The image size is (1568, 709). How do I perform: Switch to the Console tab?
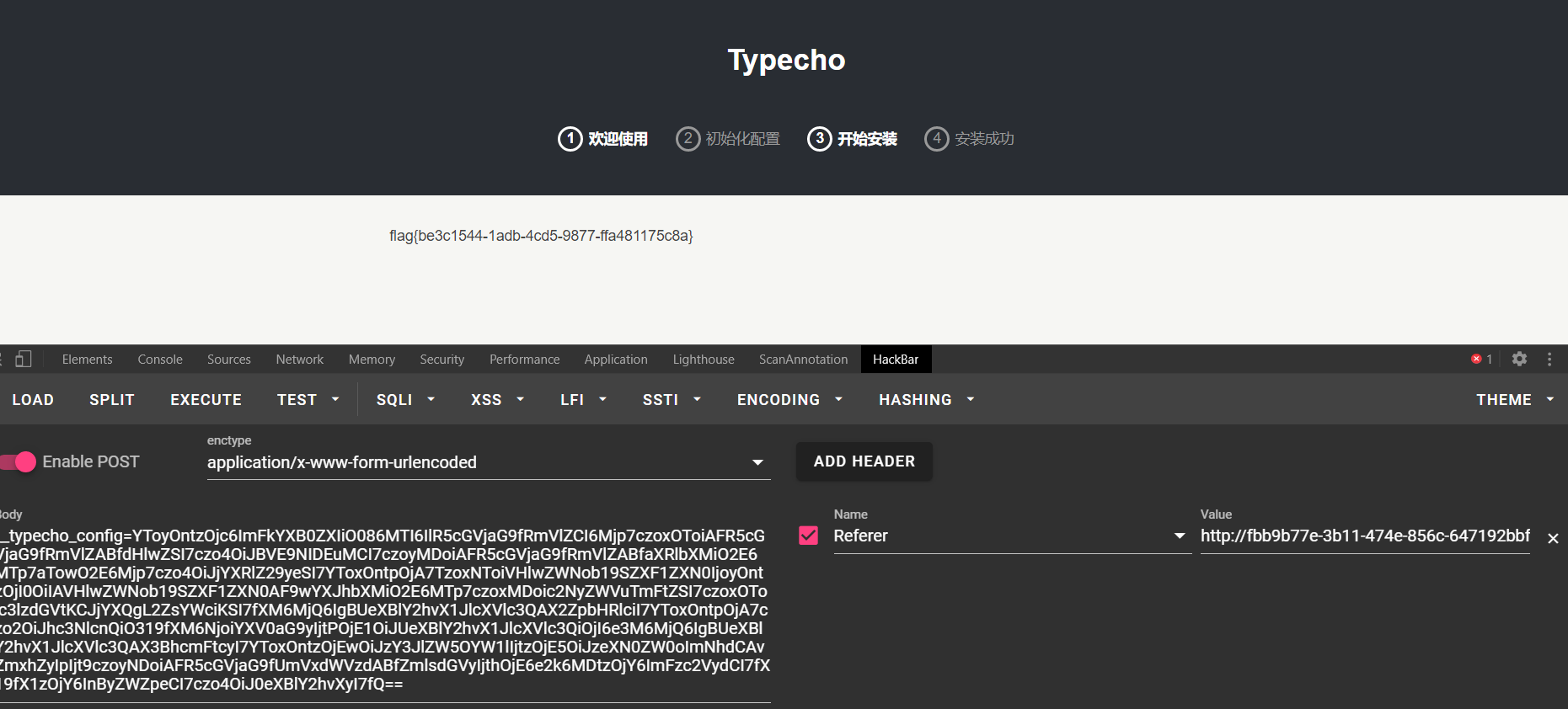coord(160,360)
